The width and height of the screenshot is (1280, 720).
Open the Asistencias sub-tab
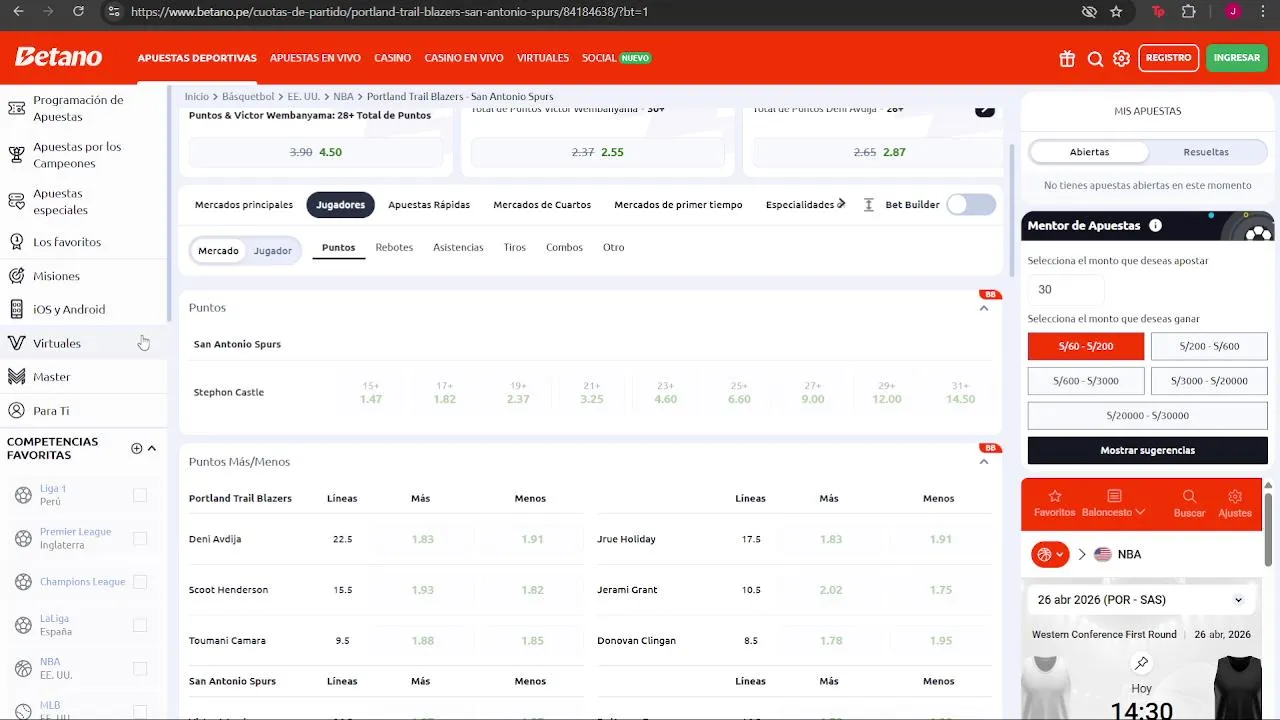click(458, 247)
